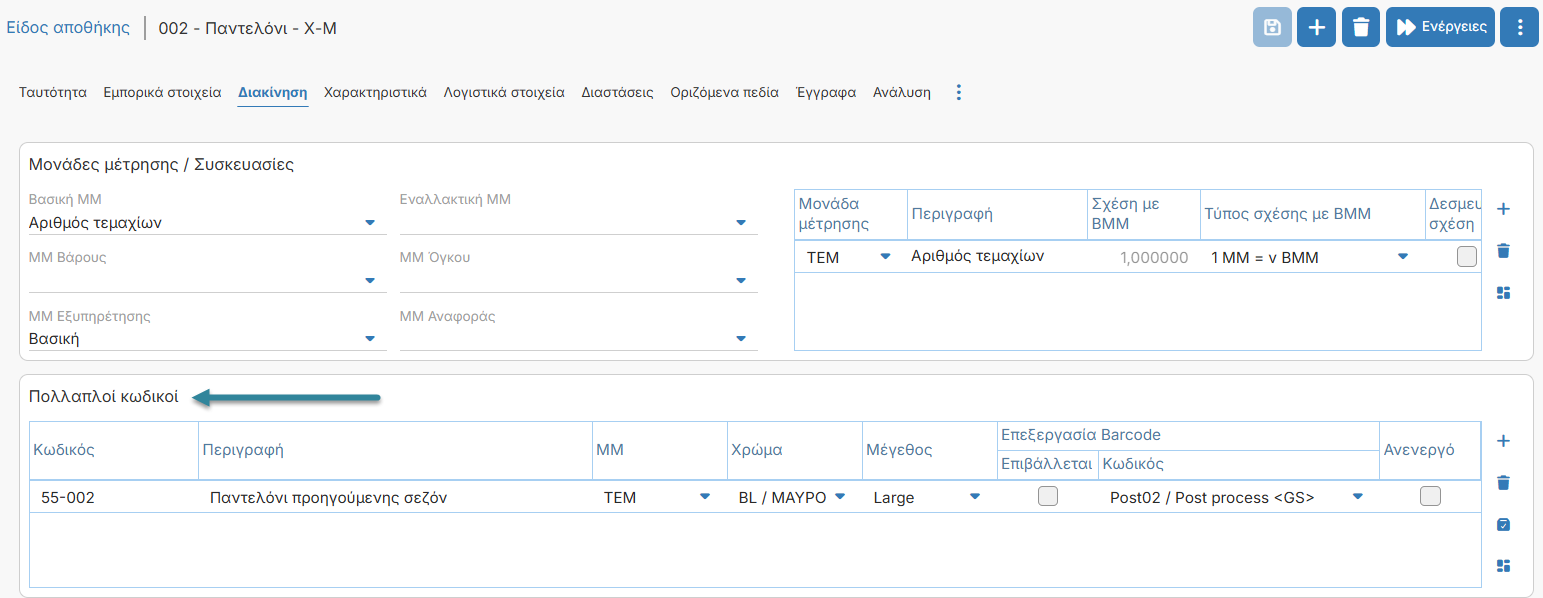Open the Χαρακτηριστικά tab
This screenshot has width=1543, height=598.
coord(376,92)
